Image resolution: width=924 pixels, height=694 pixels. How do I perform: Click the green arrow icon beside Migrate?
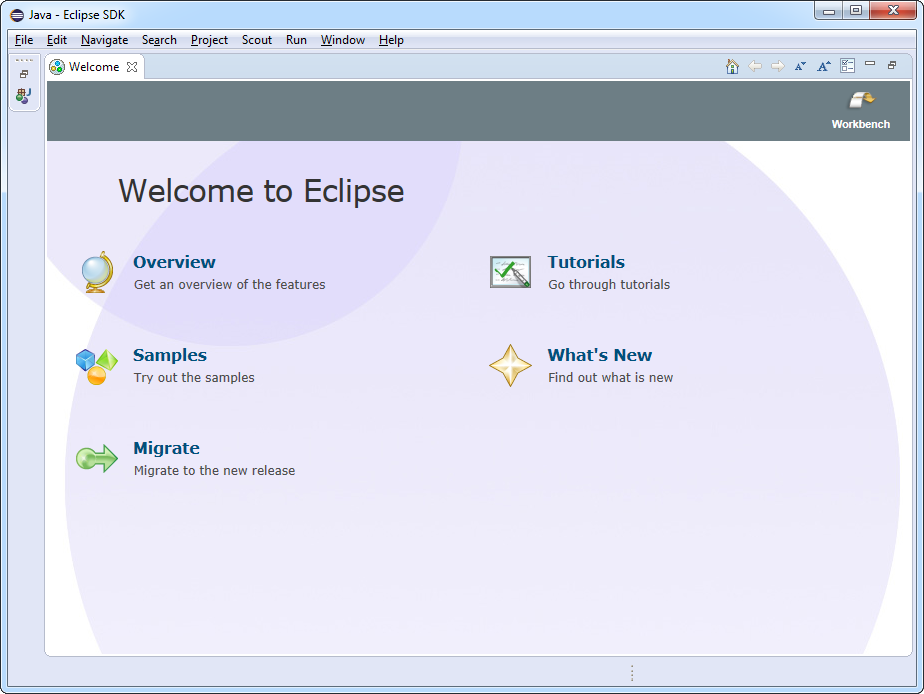[97, 458]
